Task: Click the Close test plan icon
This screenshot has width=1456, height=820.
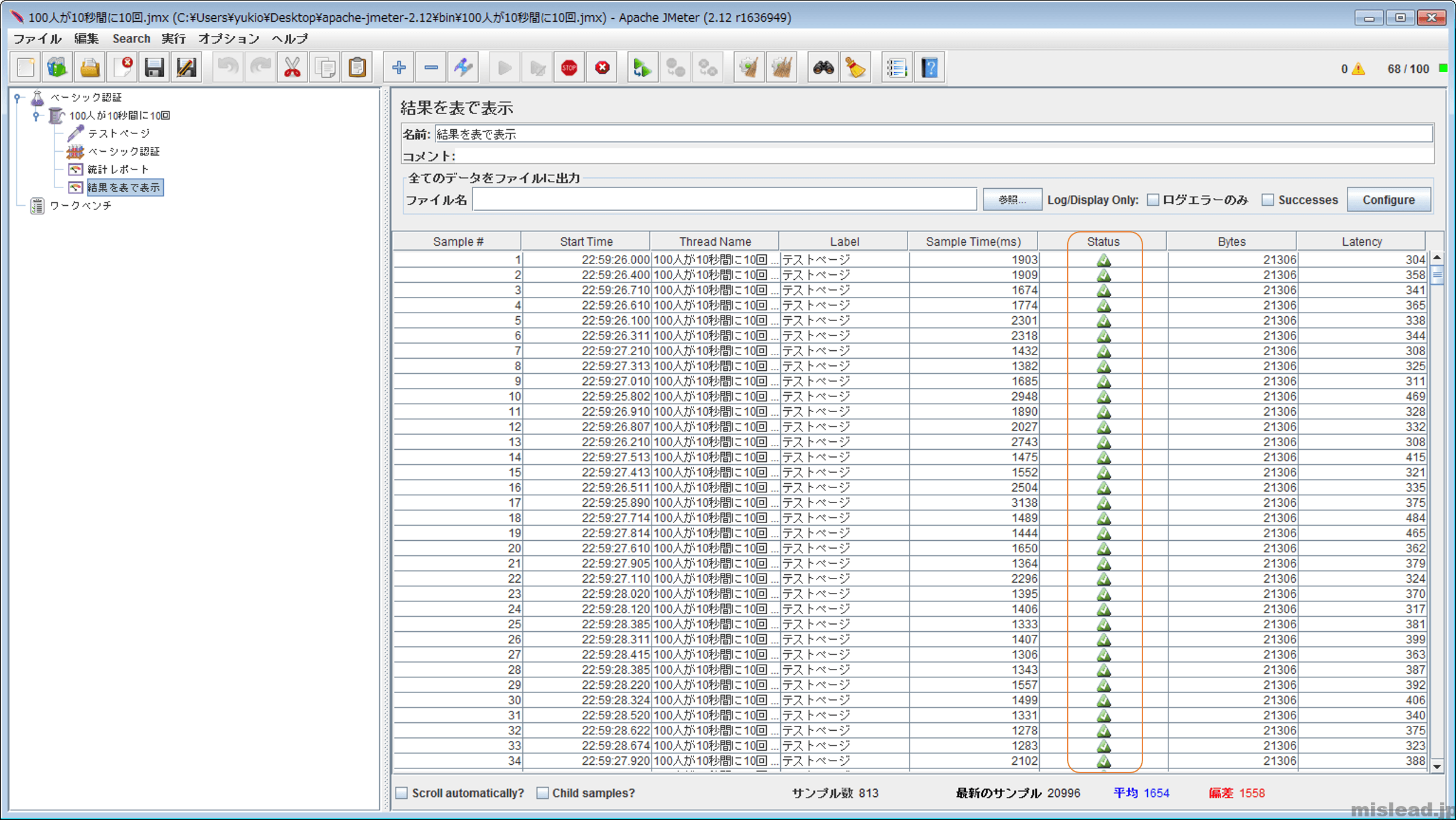Action: point(122,67)
